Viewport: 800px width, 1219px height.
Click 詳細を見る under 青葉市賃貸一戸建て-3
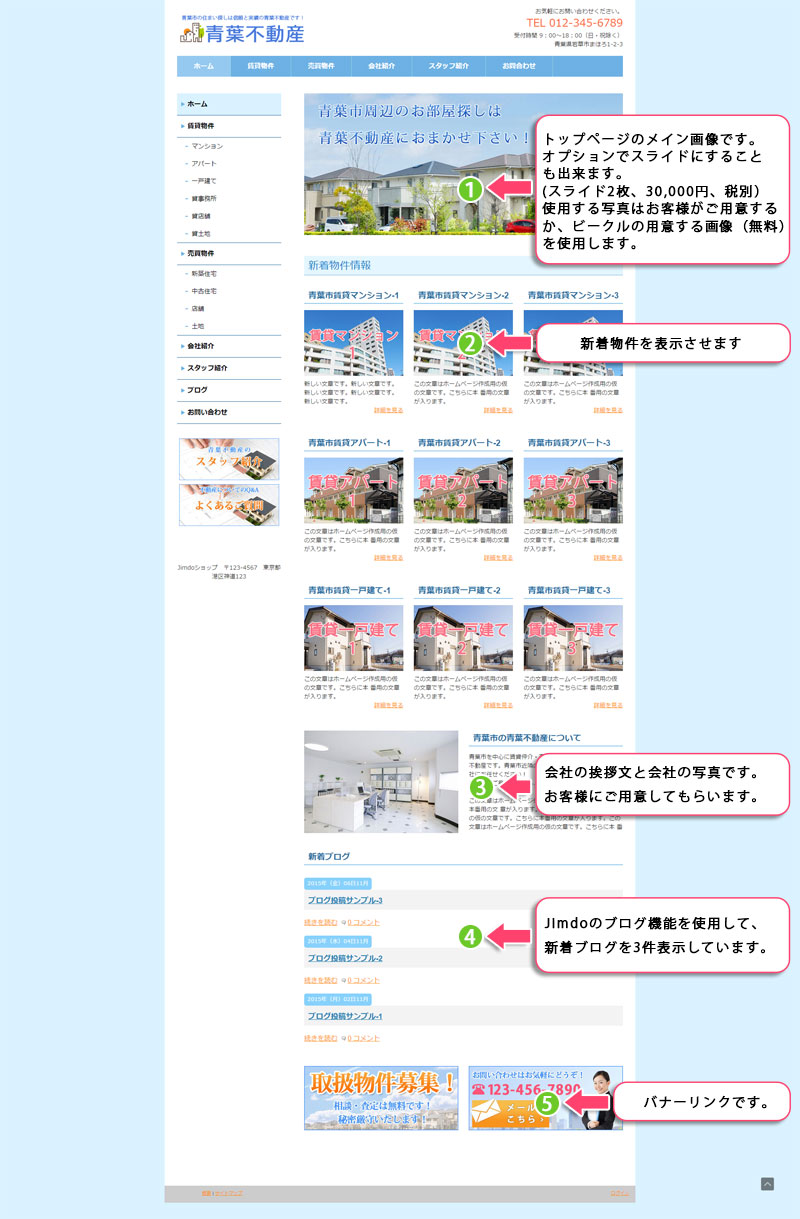[x=607, y=705]
